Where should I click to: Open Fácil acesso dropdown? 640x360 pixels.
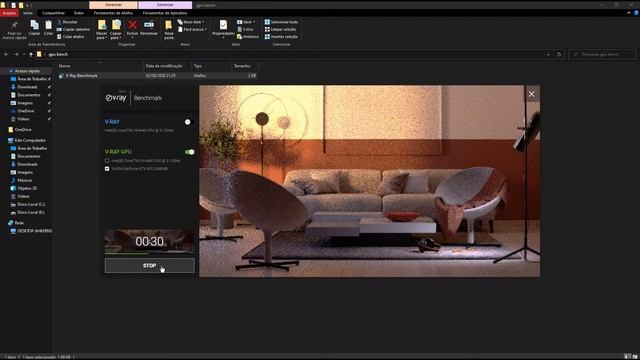pyautogui.click(x=192, y=29)
